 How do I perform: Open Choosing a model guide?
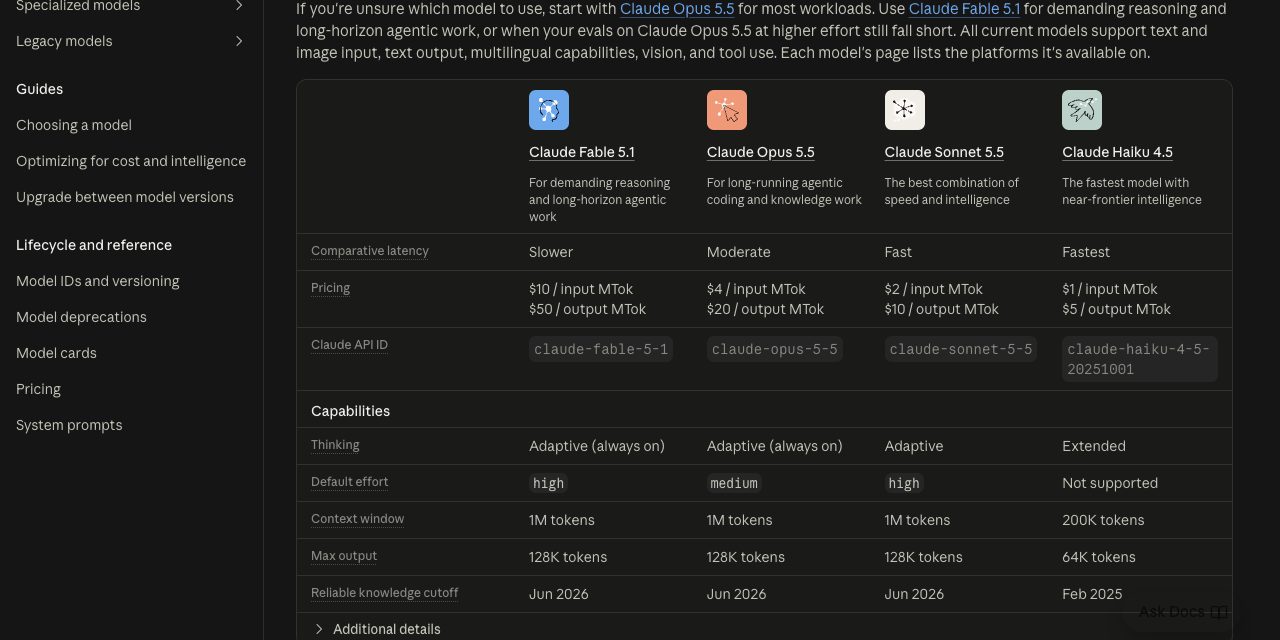pos(74,125)
